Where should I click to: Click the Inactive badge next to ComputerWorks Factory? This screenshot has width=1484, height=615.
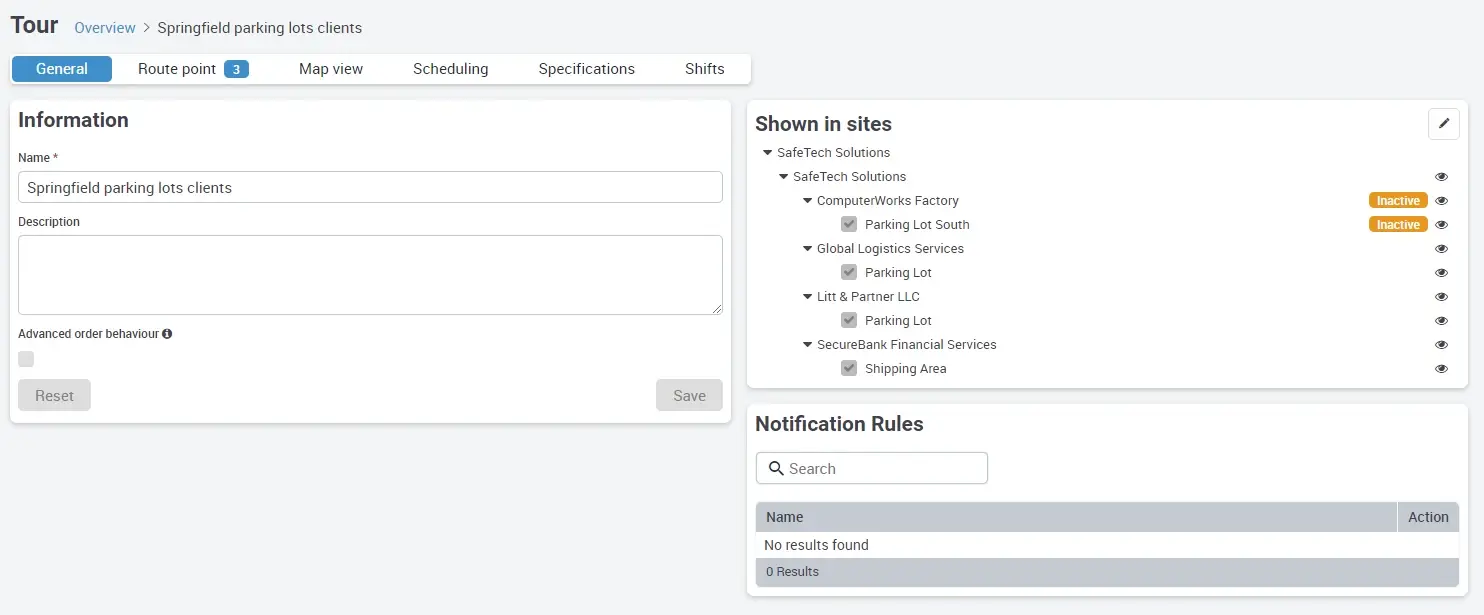1397,200
